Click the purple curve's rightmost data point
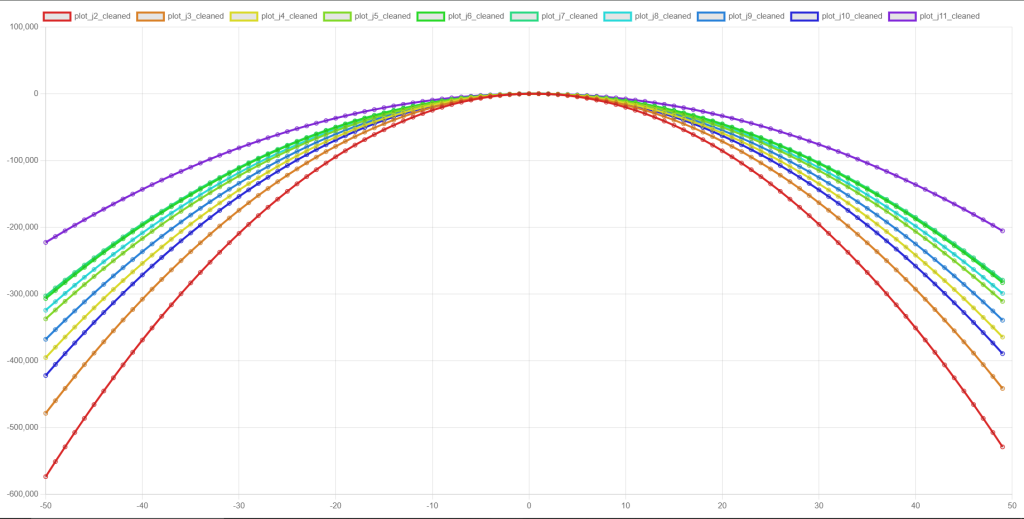Screen dimensions: 1024x519 [1002, 231]
